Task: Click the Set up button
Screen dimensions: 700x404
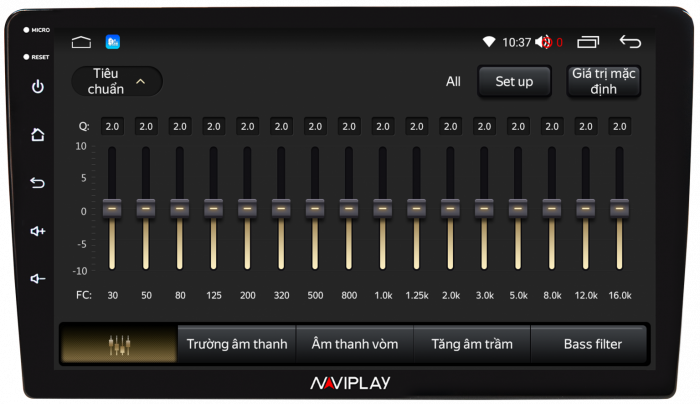Action: click(x=514, y=81)
